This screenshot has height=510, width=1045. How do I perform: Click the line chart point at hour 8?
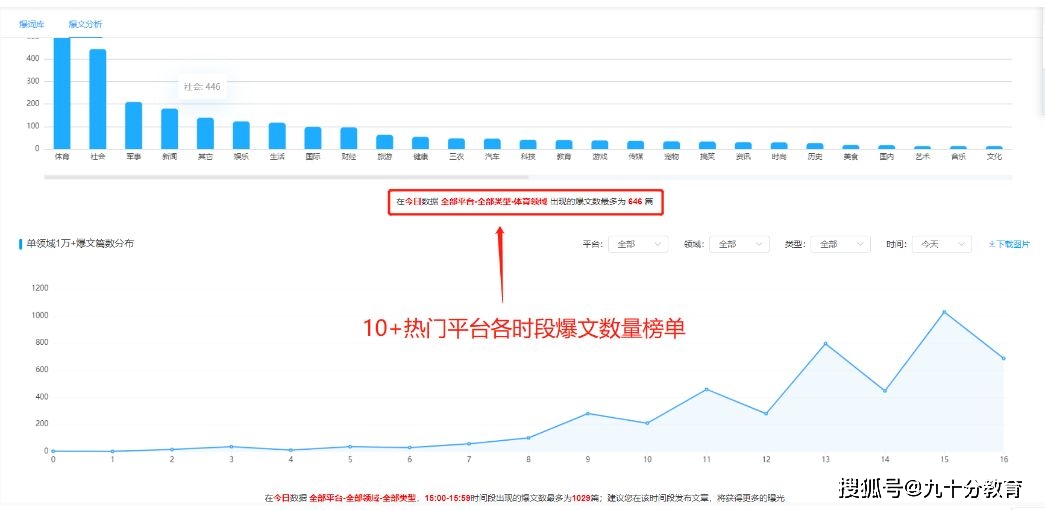(x=528, y=438)
